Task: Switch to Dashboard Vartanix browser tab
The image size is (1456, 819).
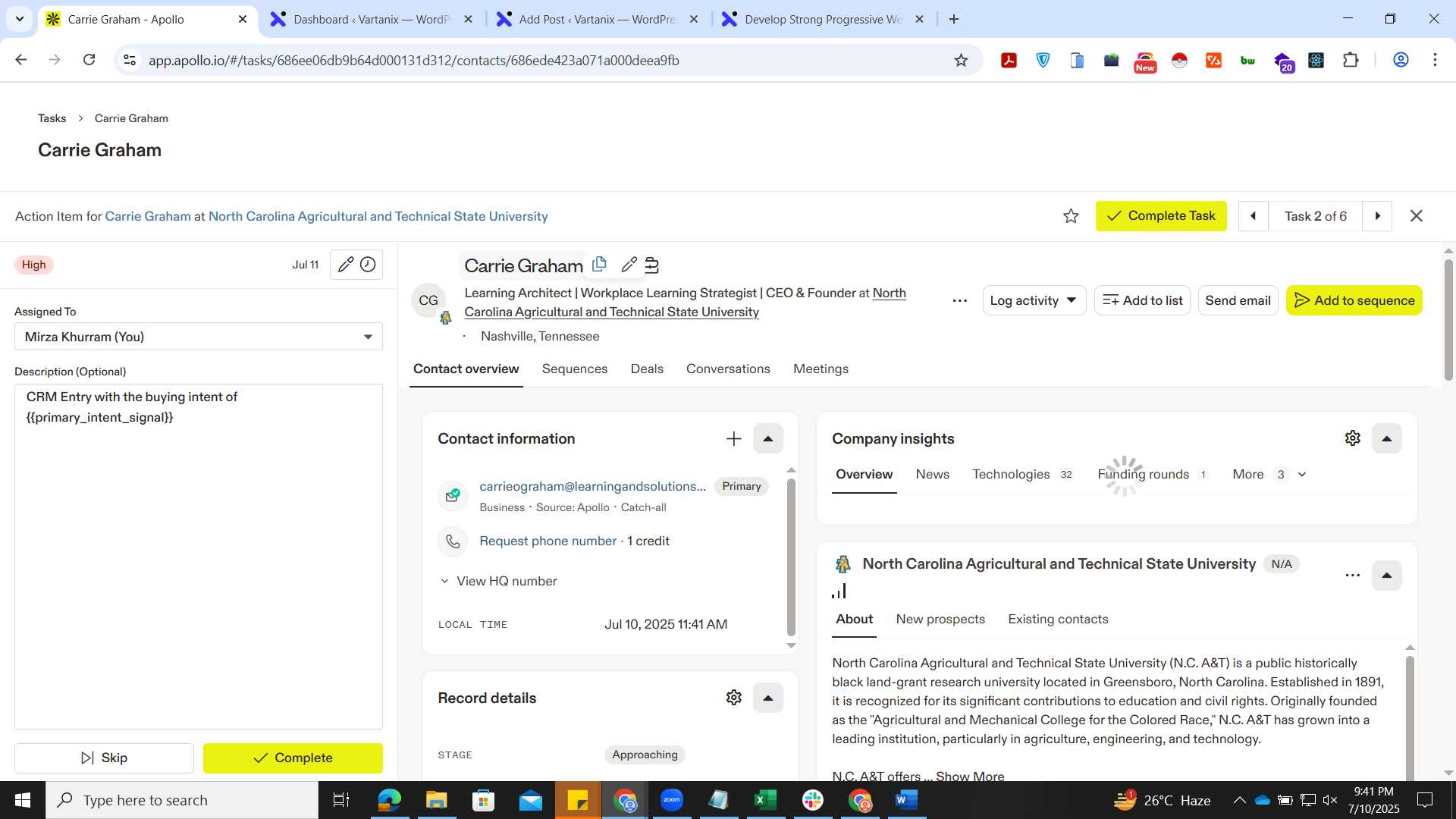Action: point(372,19)
